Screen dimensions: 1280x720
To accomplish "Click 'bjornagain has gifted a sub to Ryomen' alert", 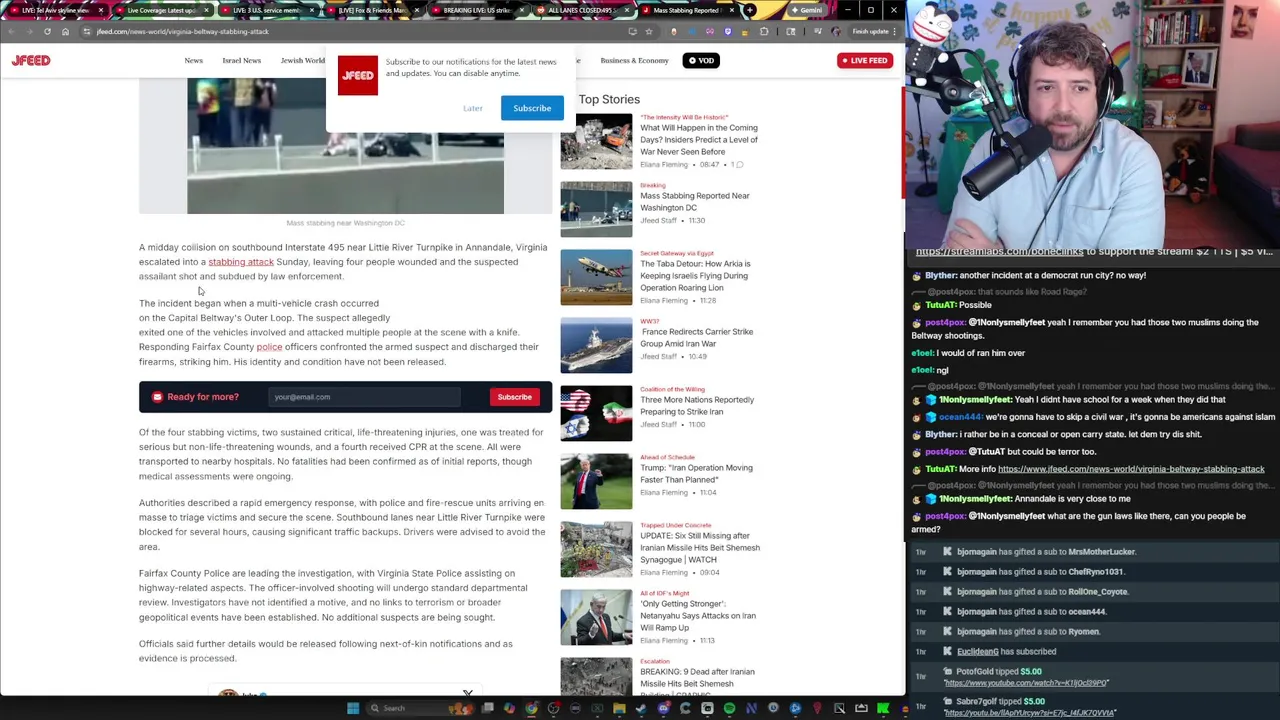I will pos(1028,632).
